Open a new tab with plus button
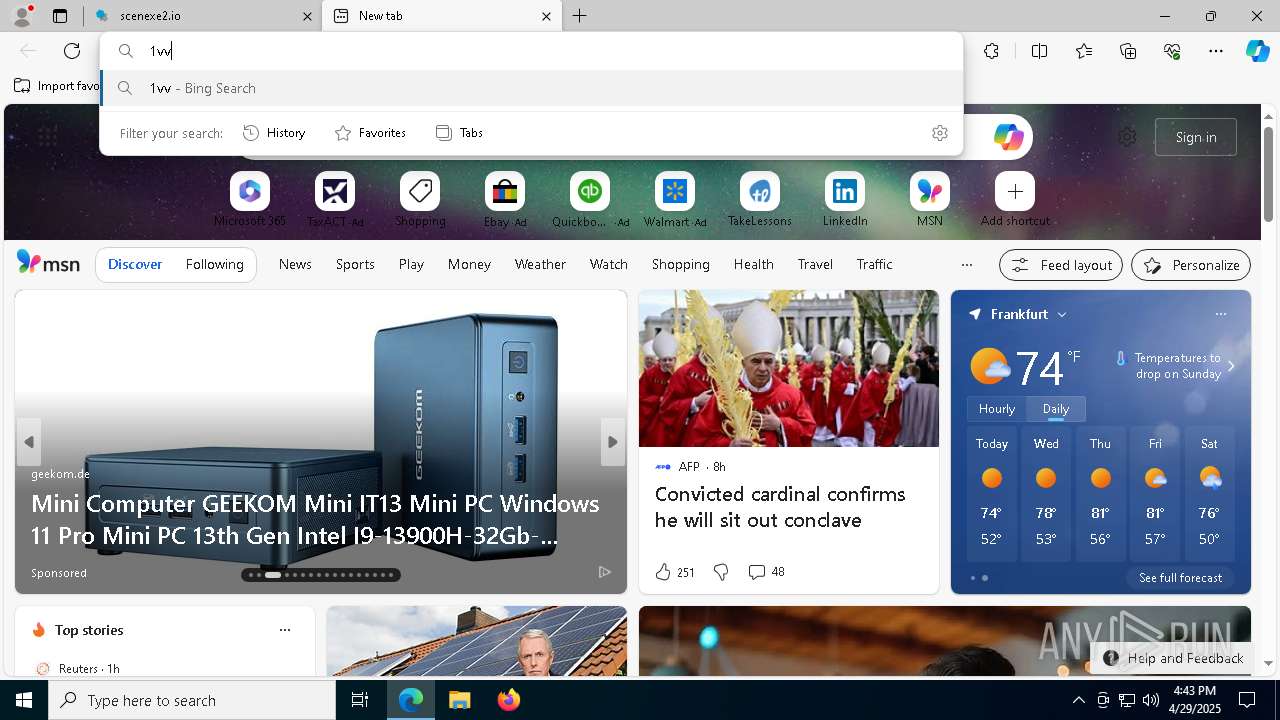The height and width of the screenshot is (720, 1280). (x=580, y=16)
